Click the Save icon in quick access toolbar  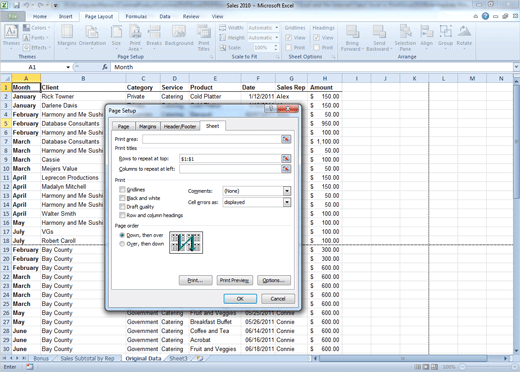(x=16, y=5)
